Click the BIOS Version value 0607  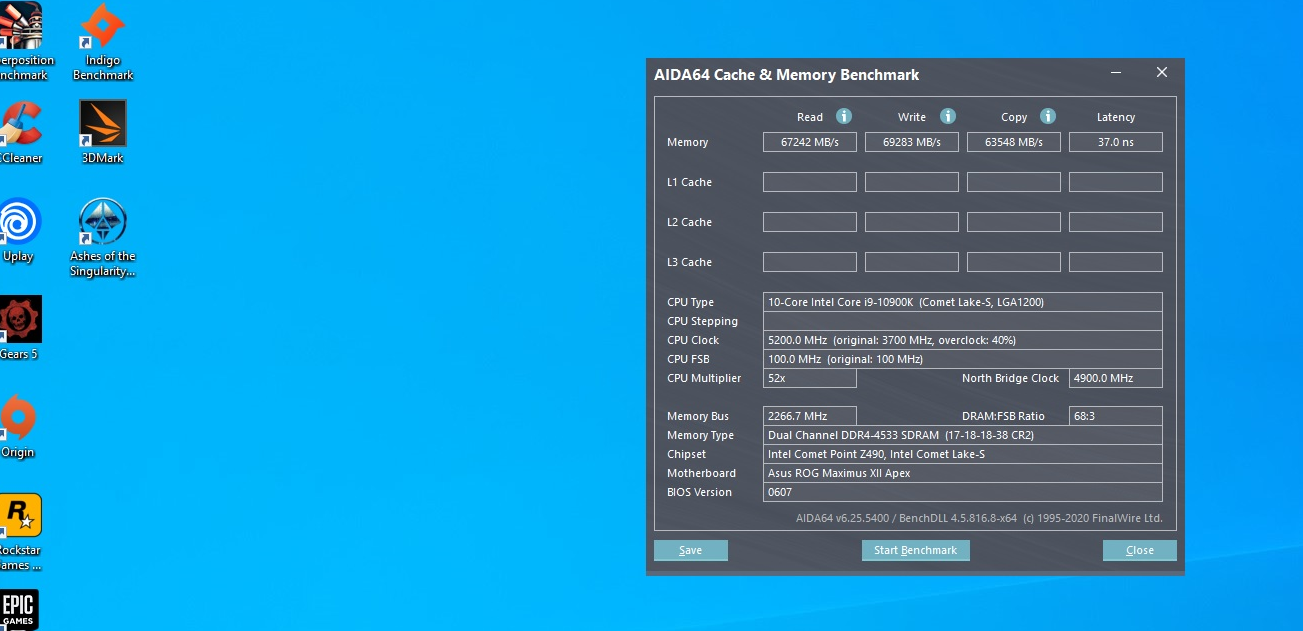pyautogui.click(x=963, y=492)
